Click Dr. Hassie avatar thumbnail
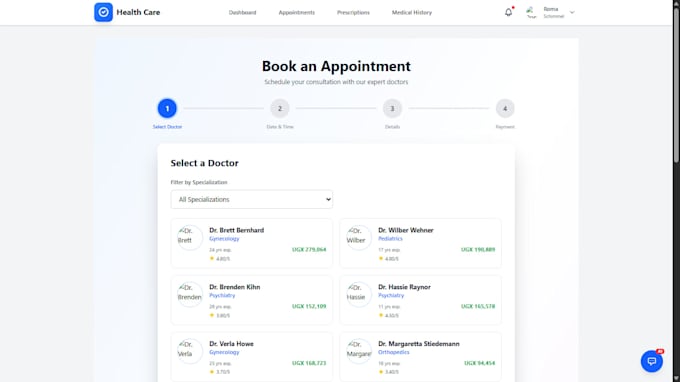 [359, 294]
